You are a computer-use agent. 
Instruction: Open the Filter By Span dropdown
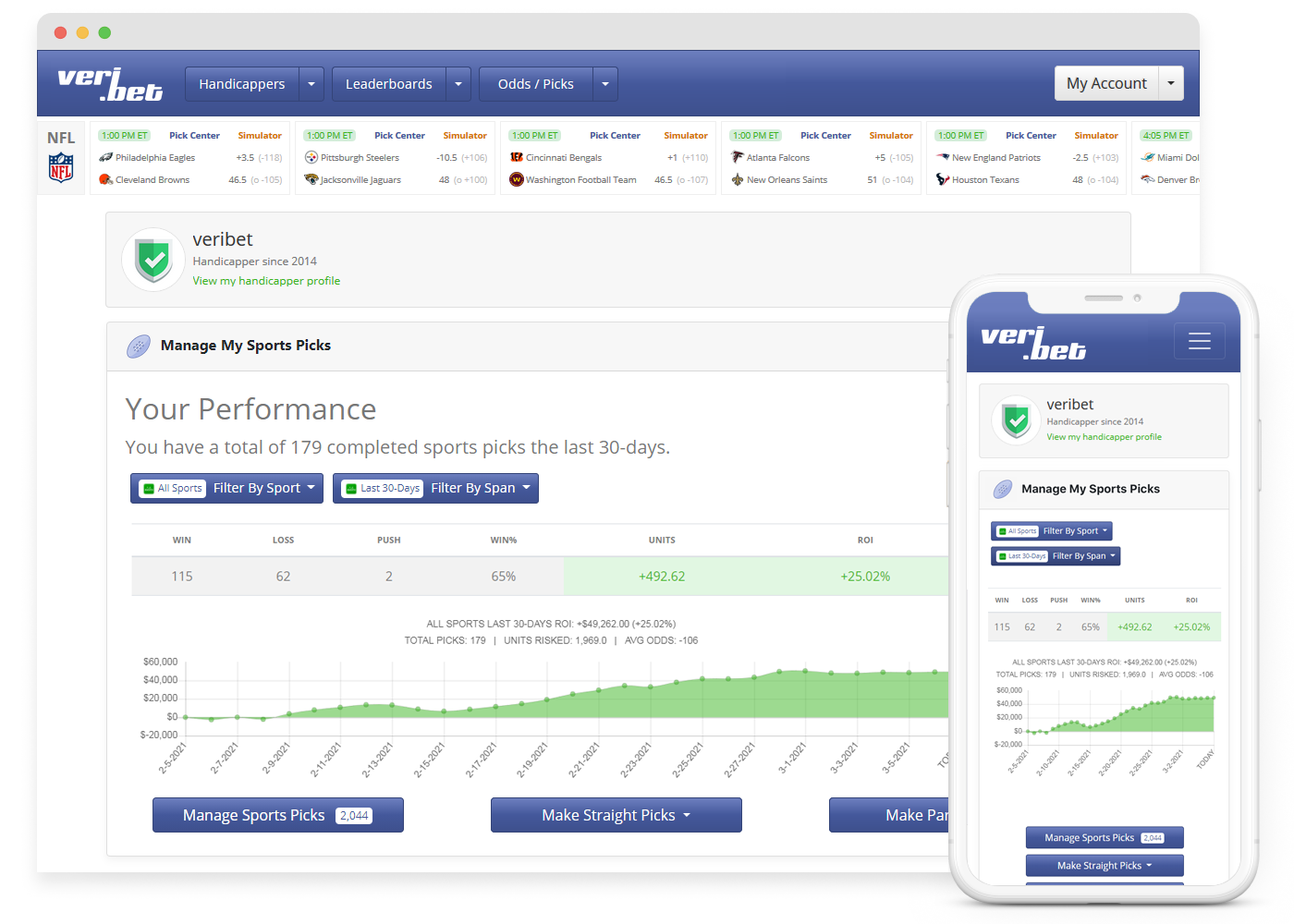pos(436,488)
